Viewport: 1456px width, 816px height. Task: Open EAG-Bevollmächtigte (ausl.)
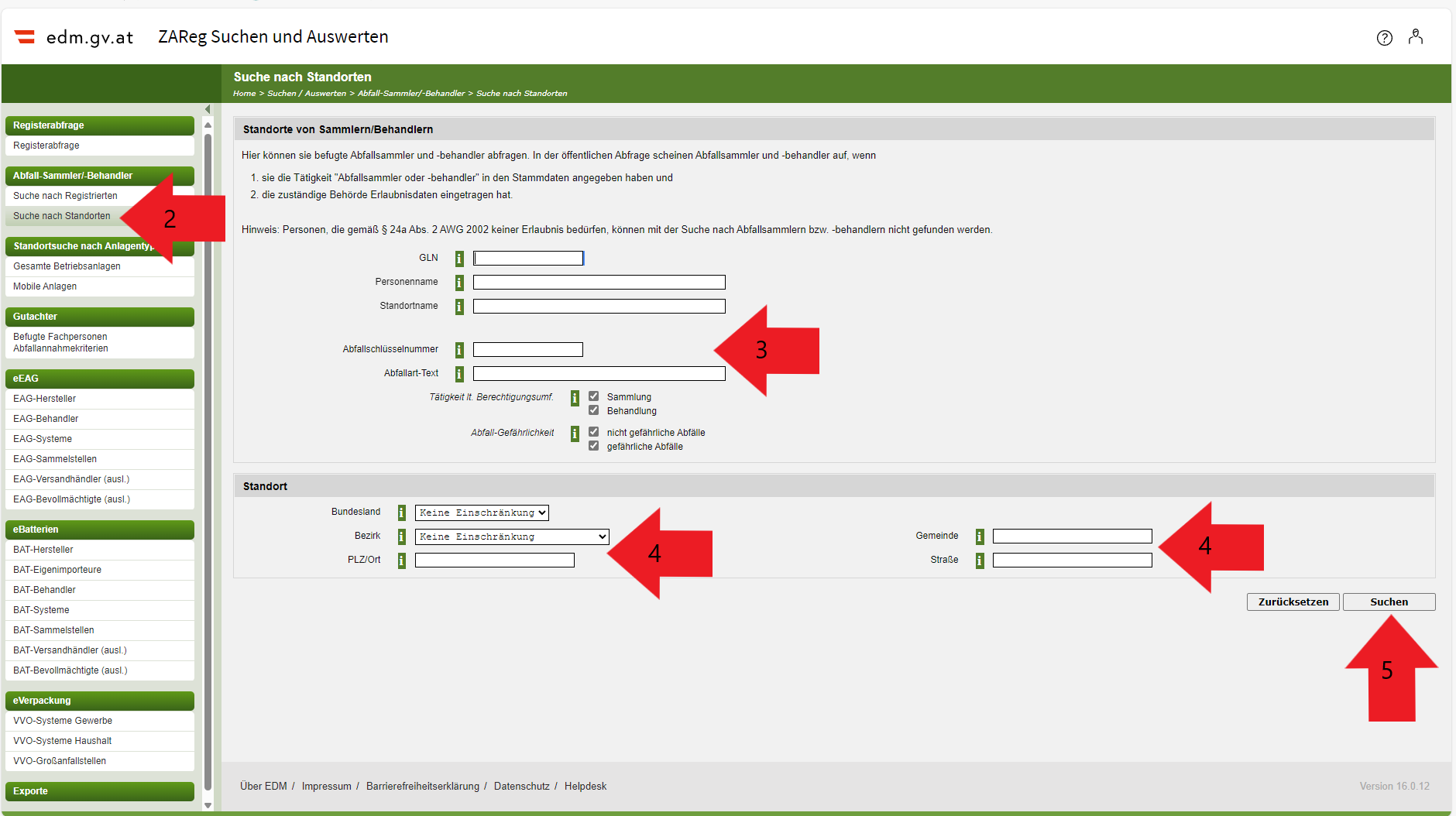100,499
